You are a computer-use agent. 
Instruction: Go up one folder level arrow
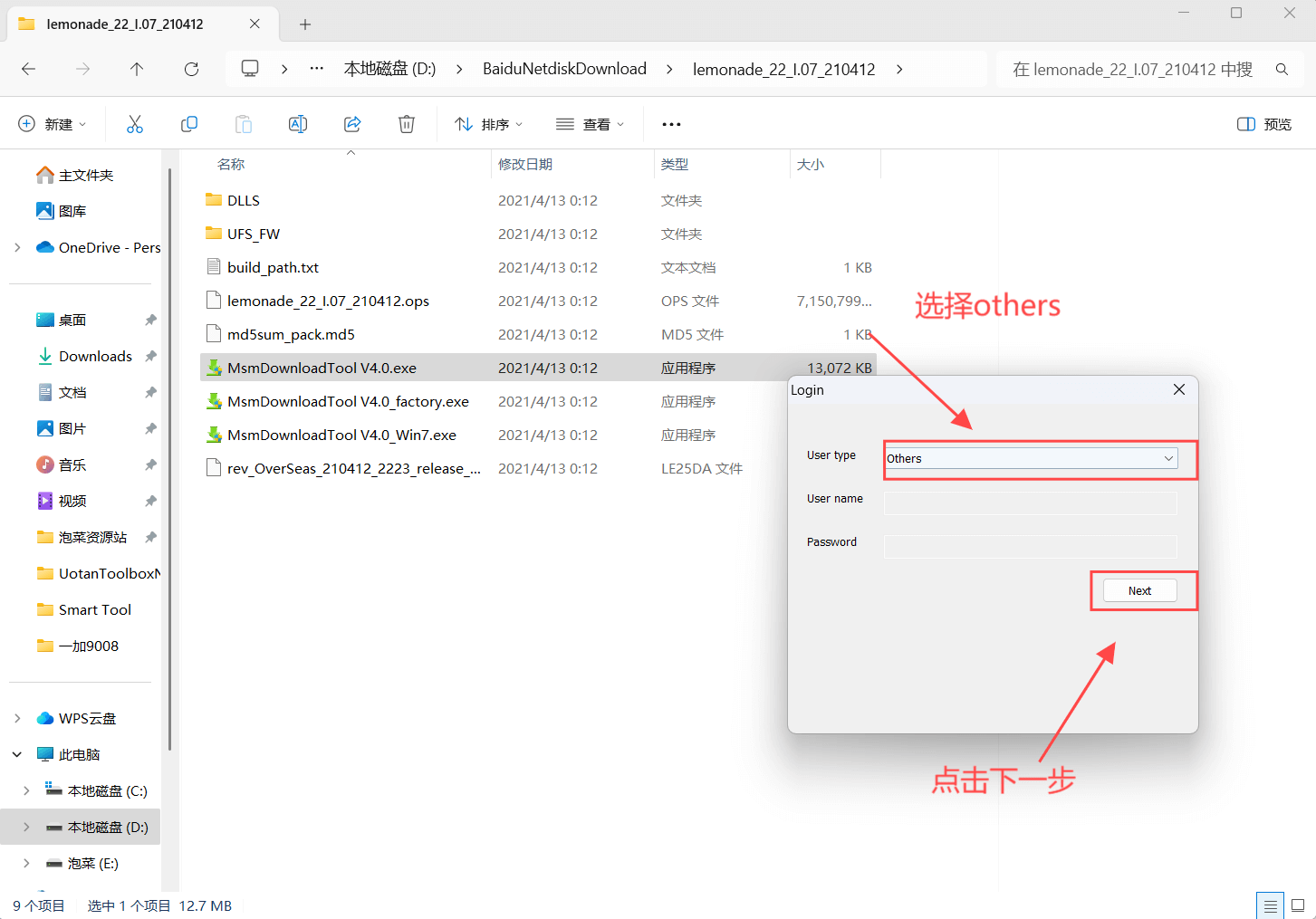137,69
